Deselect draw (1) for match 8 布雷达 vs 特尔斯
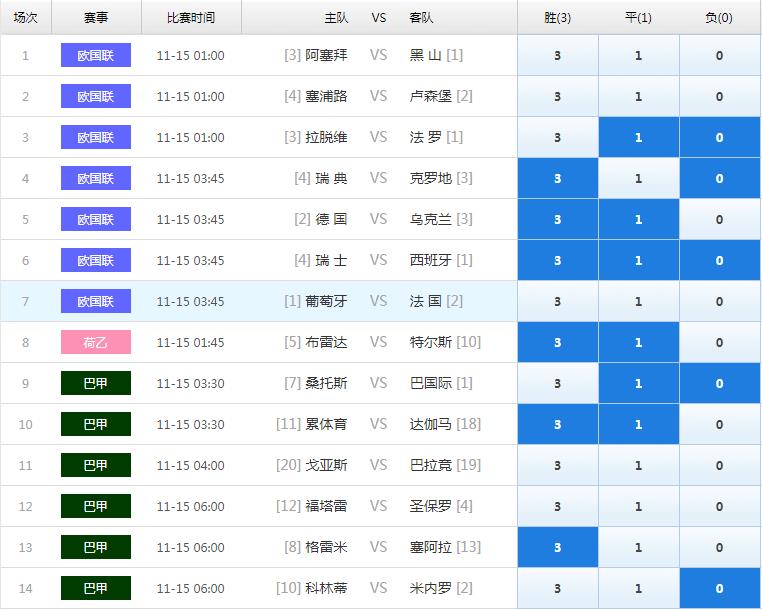 pos(639,342)
